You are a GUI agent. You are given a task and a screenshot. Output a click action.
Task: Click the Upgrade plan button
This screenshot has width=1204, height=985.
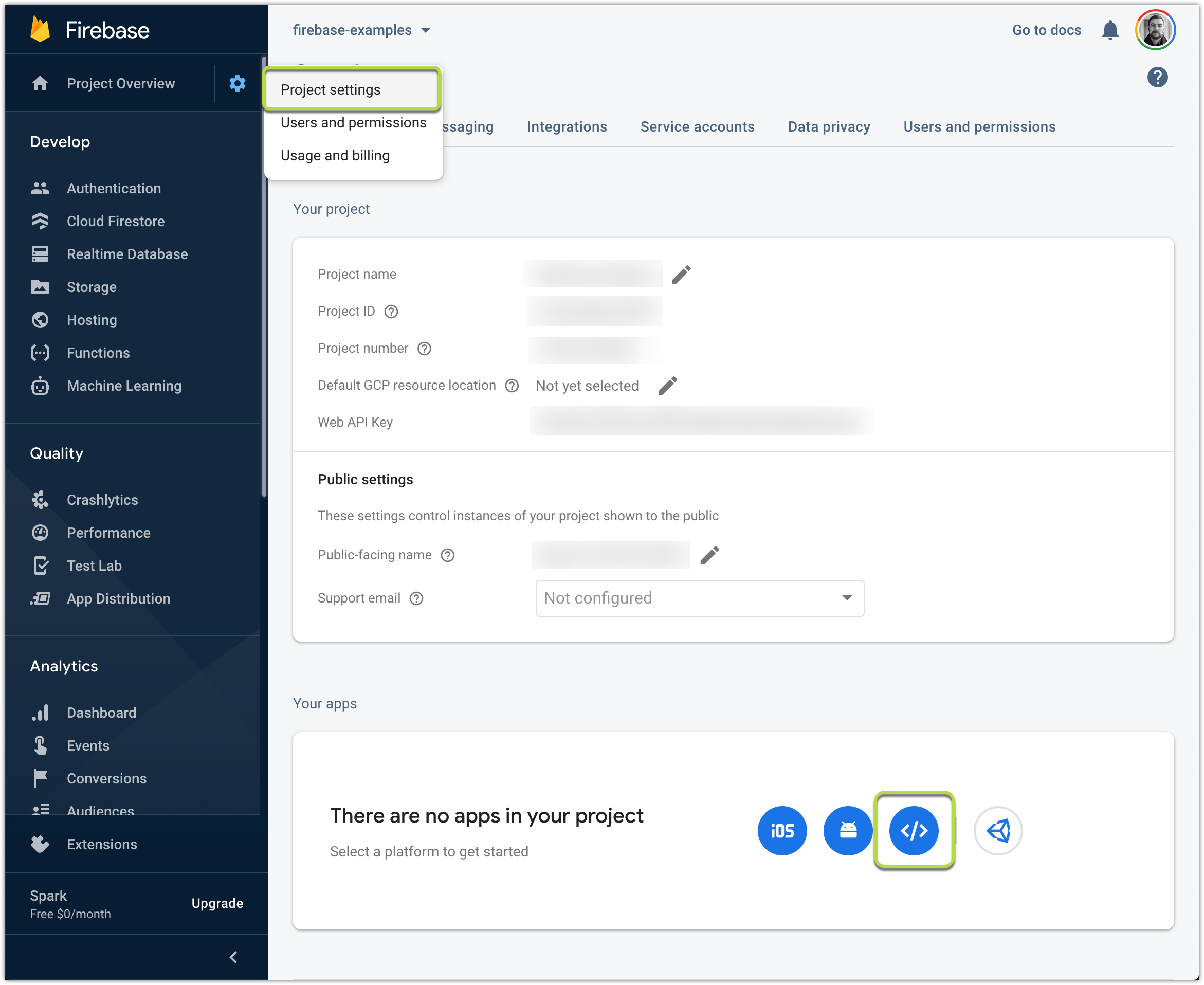click(217, 903)
